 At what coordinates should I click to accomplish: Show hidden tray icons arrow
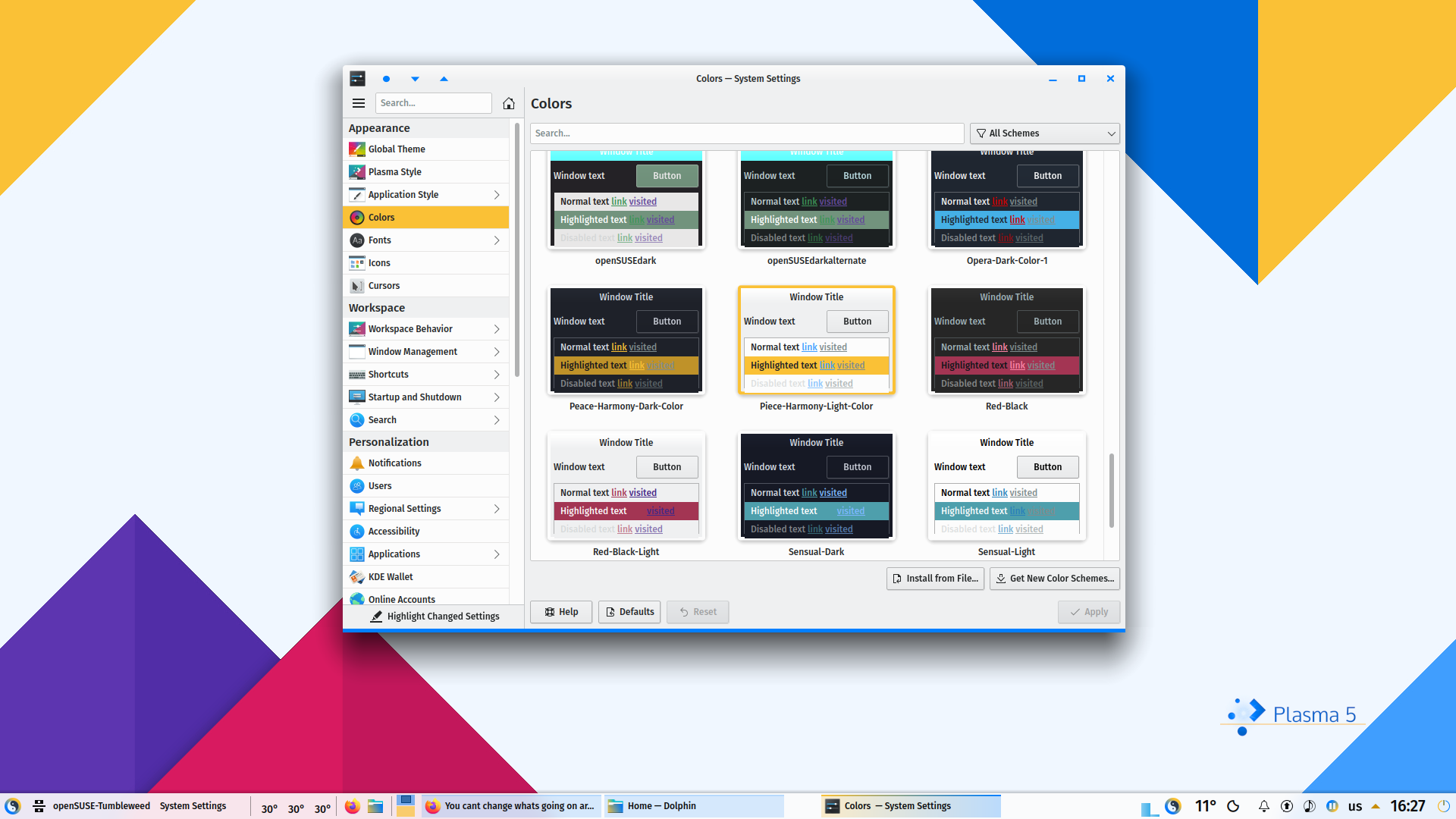[1376, 806]
